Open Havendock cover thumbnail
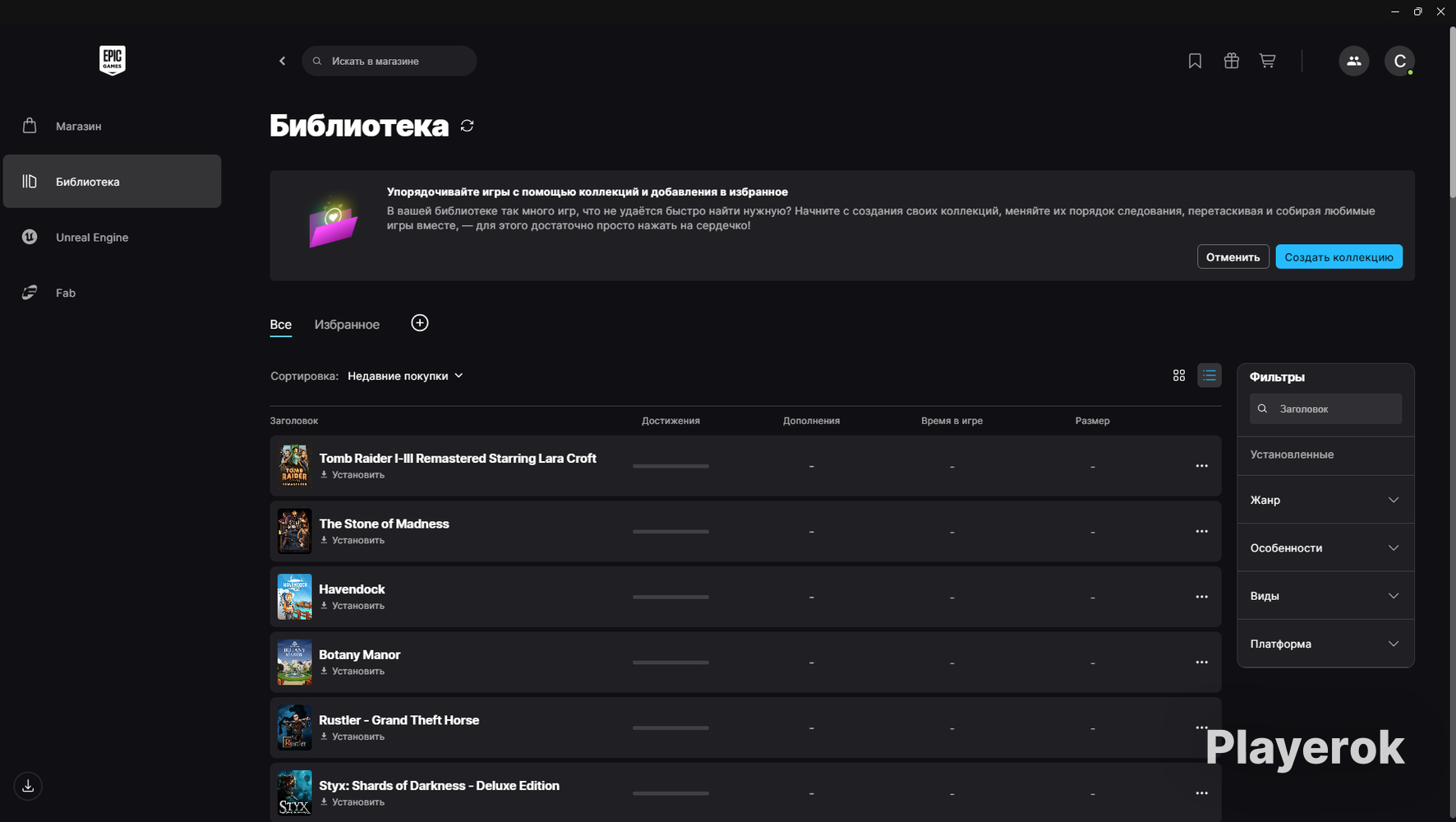1456x822 pixels. click(x=294, y=597)
